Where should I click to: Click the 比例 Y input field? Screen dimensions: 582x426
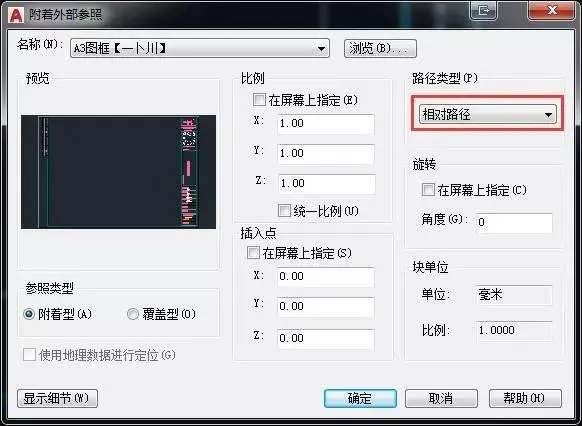(x=326, y=154)
